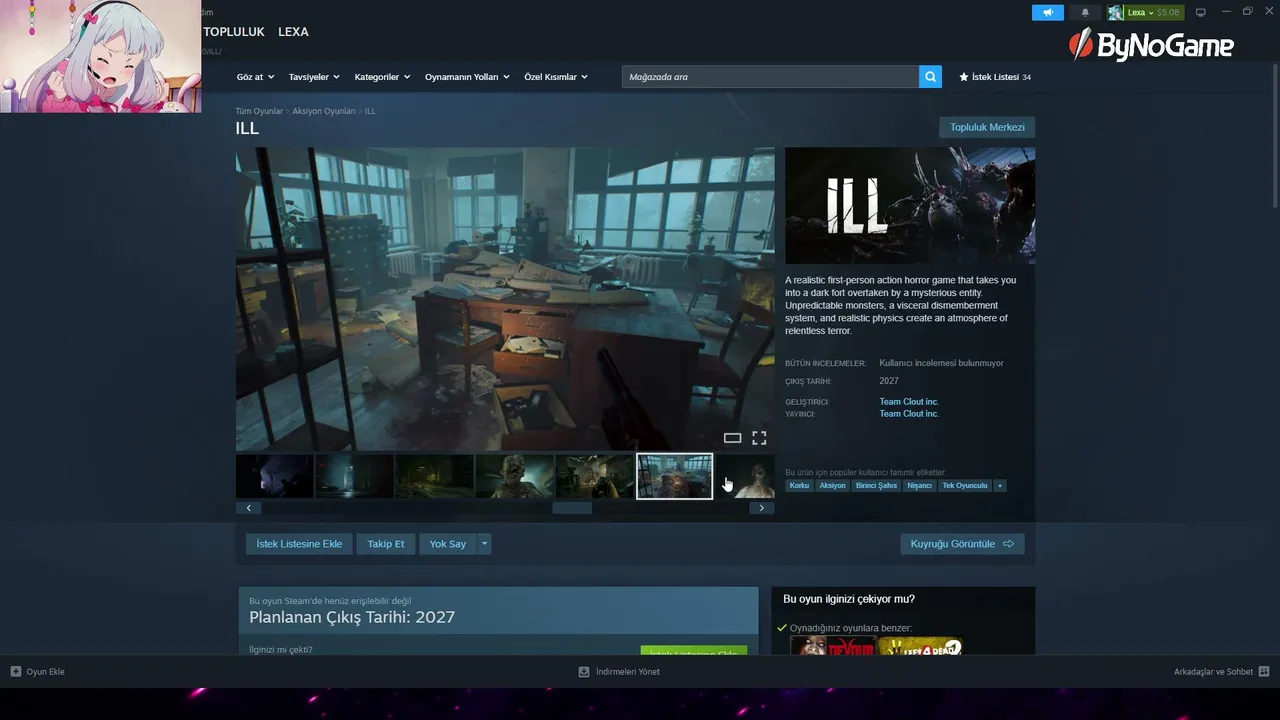Click the arrow icon on Kuyruğu Görüntüle

[1008, 544]
